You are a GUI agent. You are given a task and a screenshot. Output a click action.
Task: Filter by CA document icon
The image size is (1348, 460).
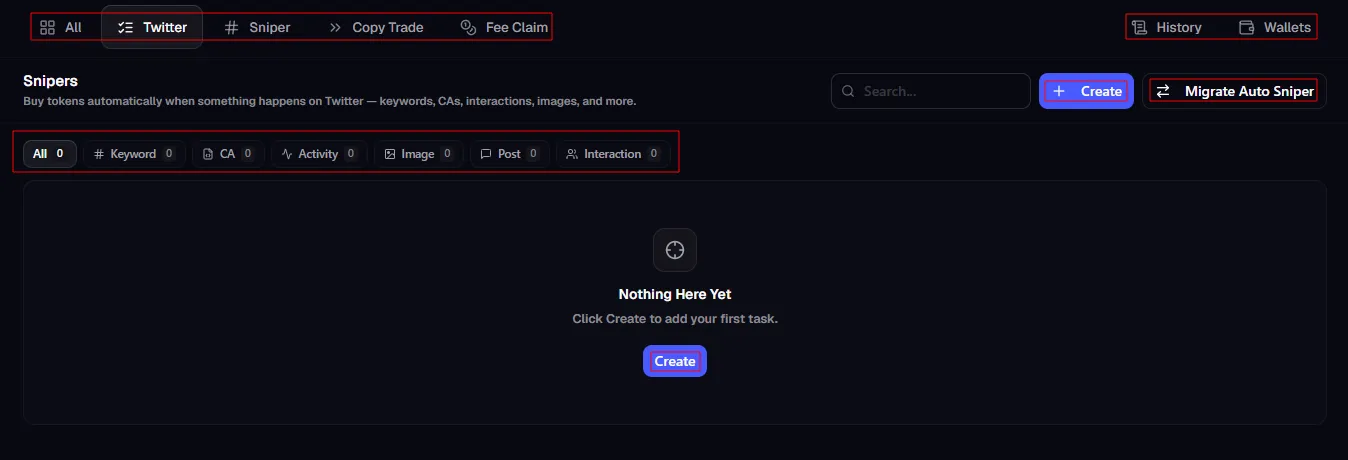227,154
